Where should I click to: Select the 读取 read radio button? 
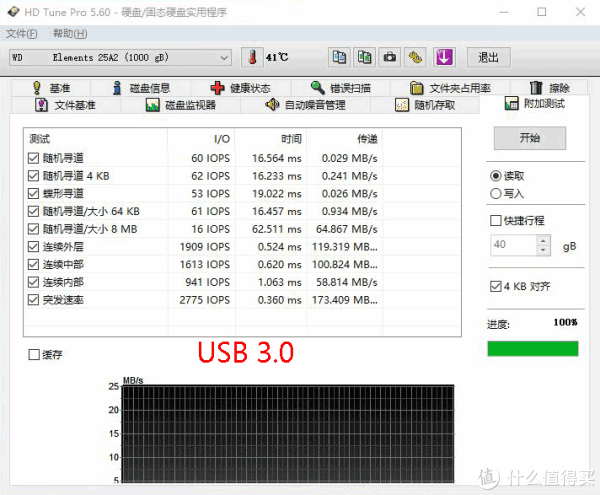[x=496, y=176]
